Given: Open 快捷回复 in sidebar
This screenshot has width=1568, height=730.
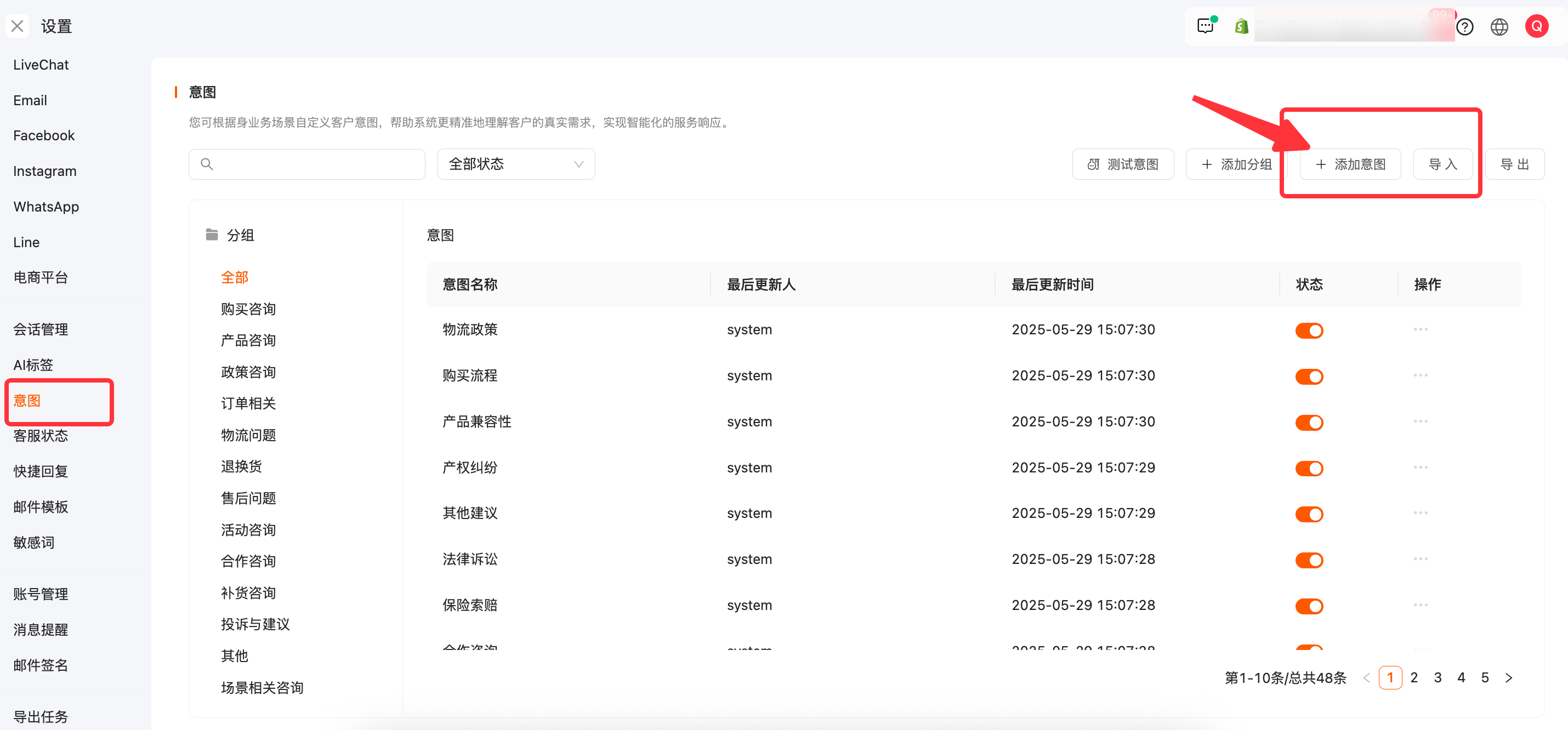Looking at the screenshot, I should (x=41, y=471).
